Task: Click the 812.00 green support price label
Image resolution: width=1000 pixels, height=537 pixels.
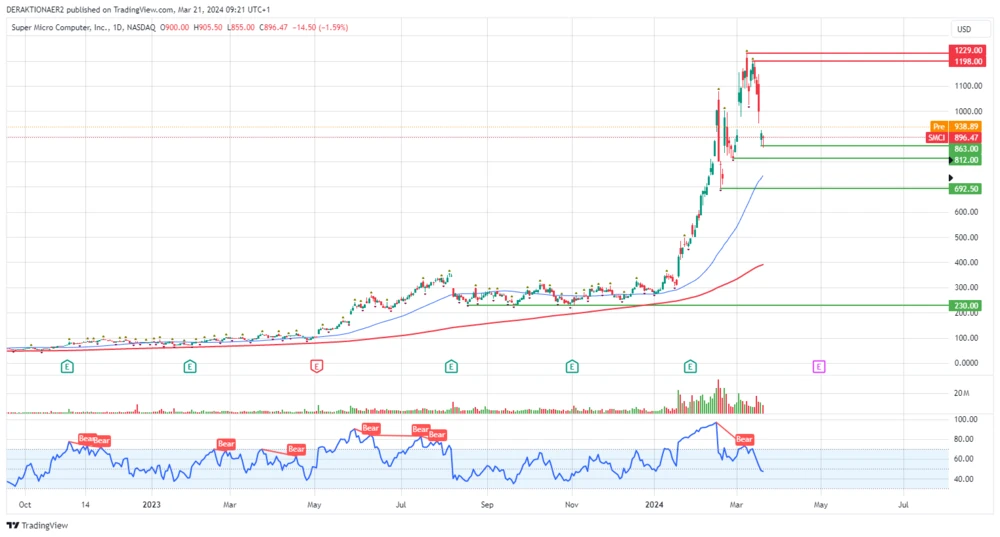Action: tap(966, 160)
